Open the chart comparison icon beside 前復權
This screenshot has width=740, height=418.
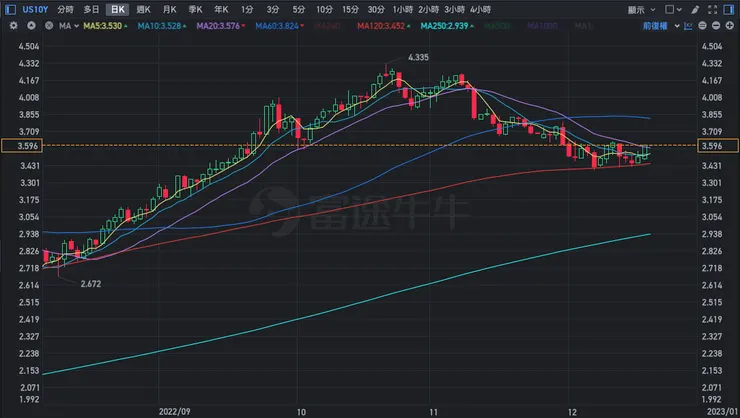click(x=688, y=26)
